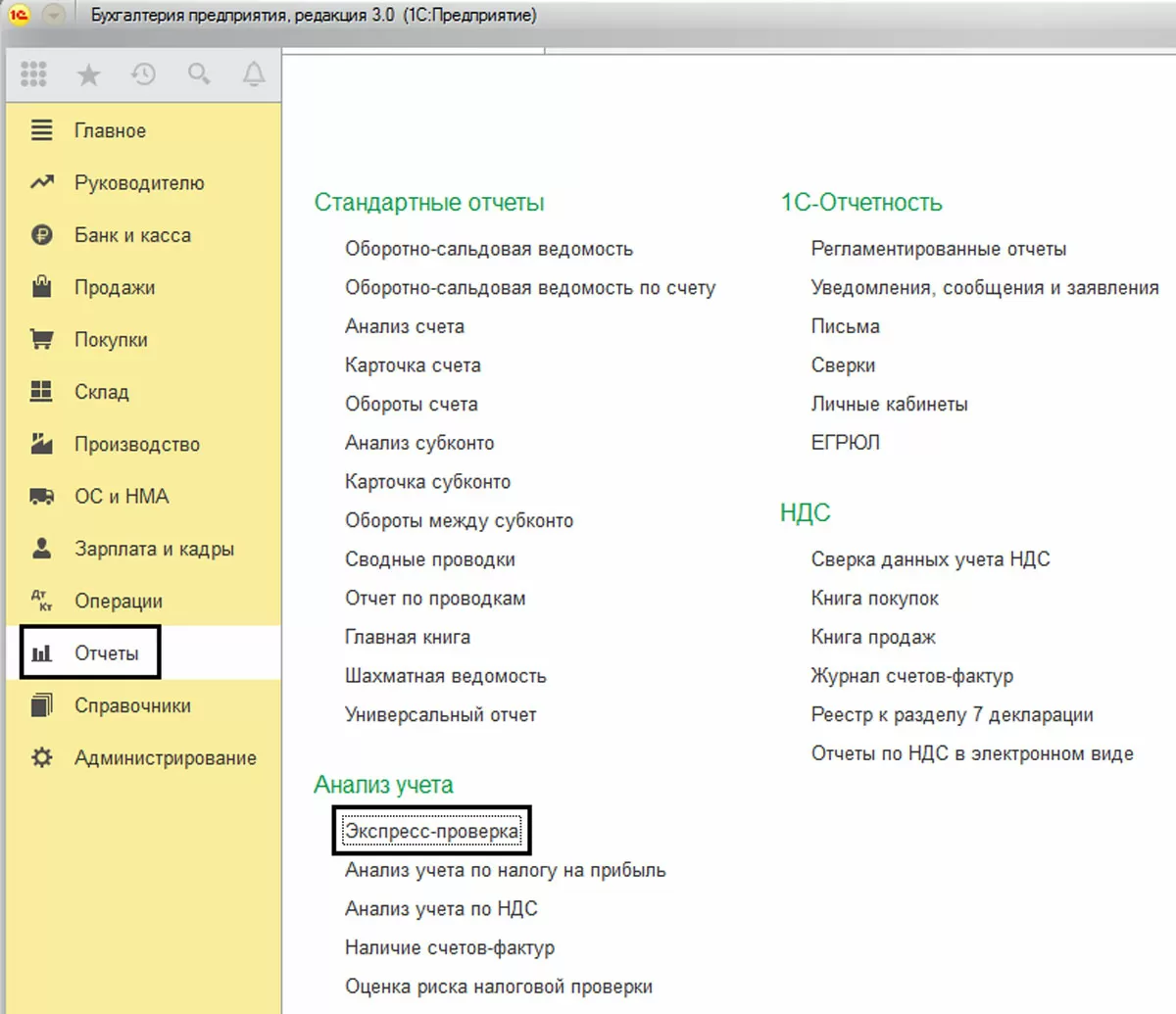This screenshot has height=1014, width=1176.
Task: Click the Склад boxes icon
Action: (41, 391)
